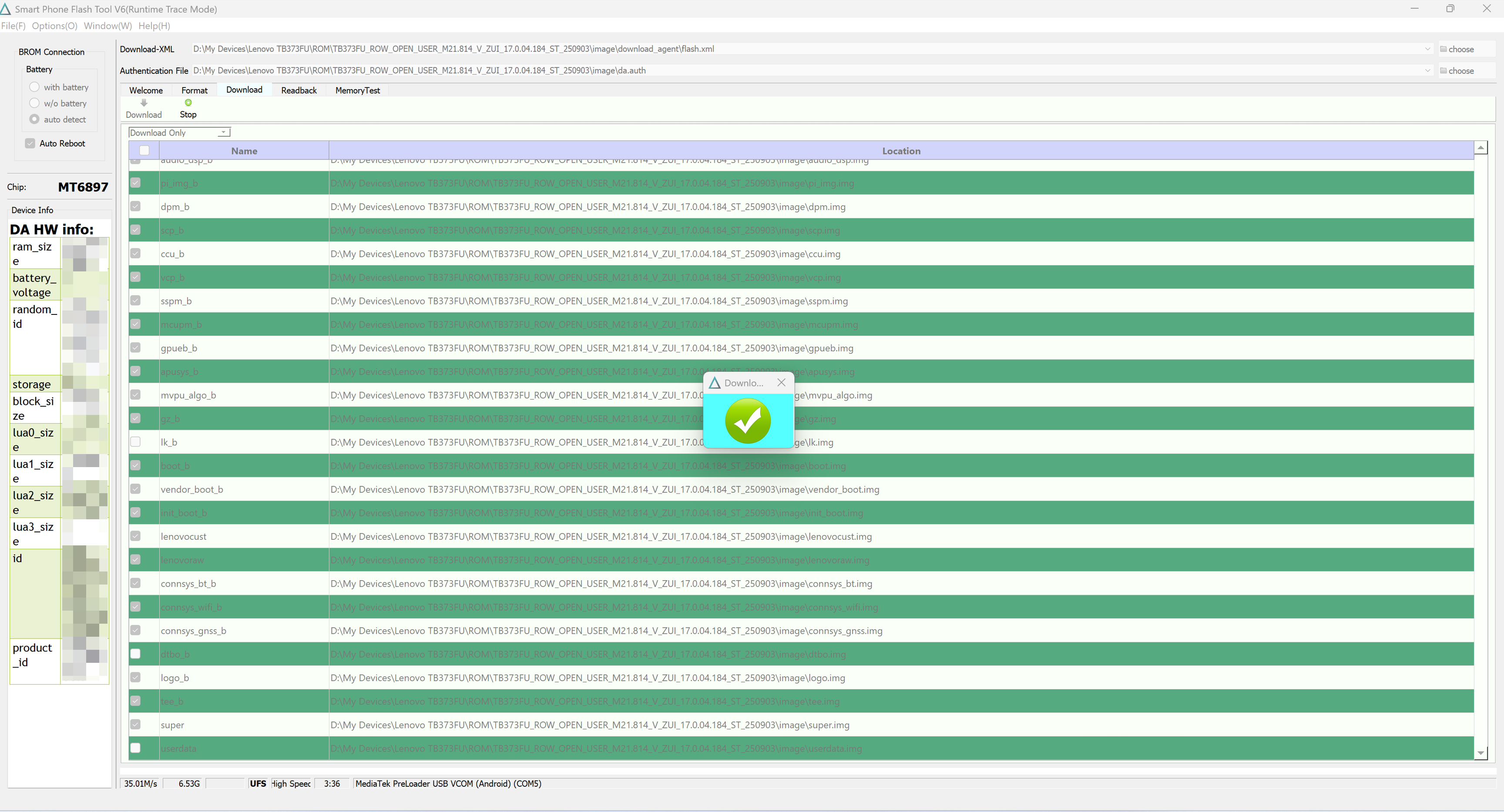Image resolution: width=1504 pixels, height=812 pixels.
Task: Click the Download arrow icon
Action: tap(144, 103)
